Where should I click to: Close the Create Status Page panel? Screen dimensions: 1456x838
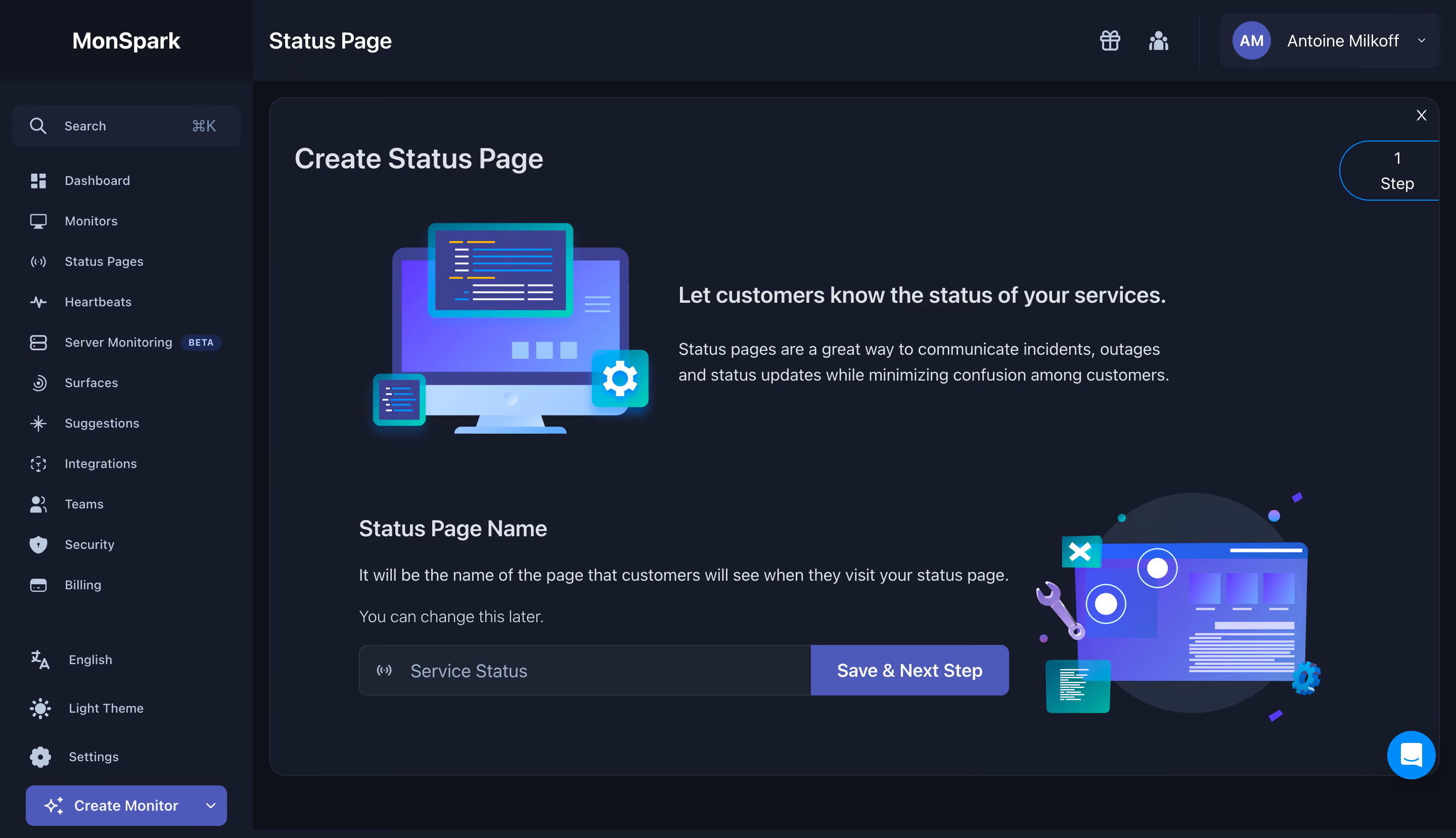[x=1421, y=115]
